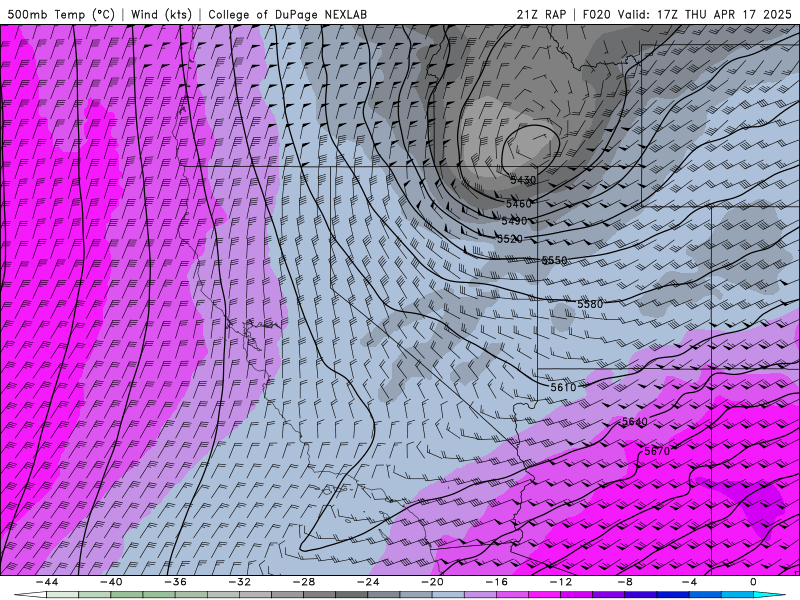Click the 5640 height contour label
The height and width of the screenshot is (600, 800).
point(635,421)
